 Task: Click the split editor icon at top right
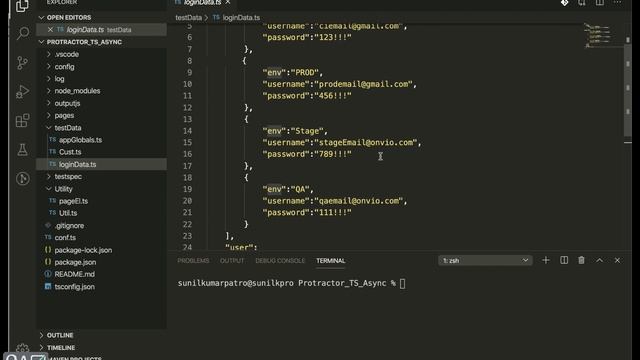coord(600,3)
